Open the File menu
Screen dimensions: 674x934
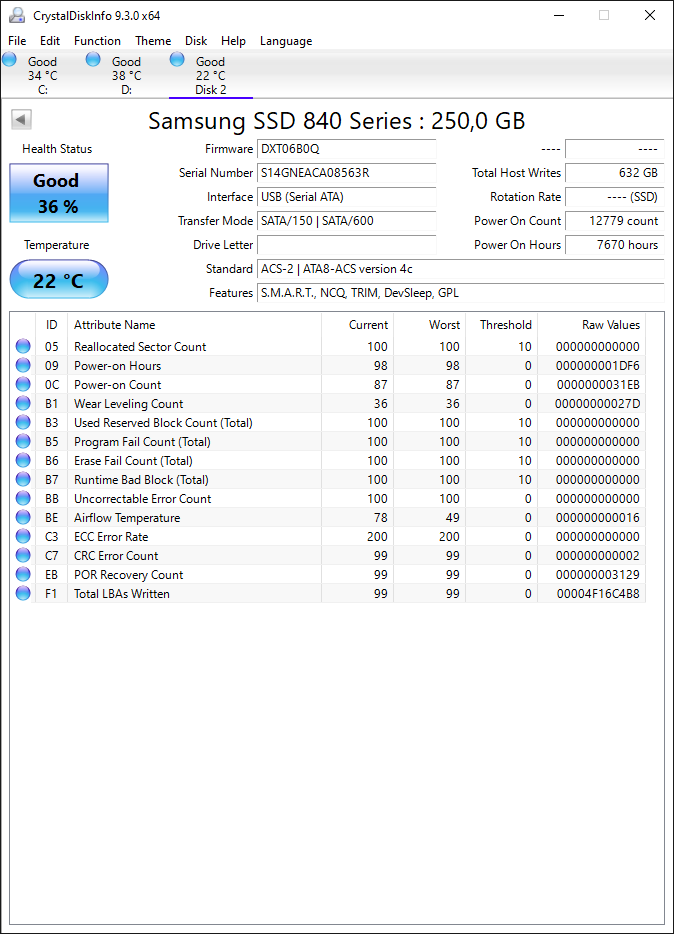(17, 41)
